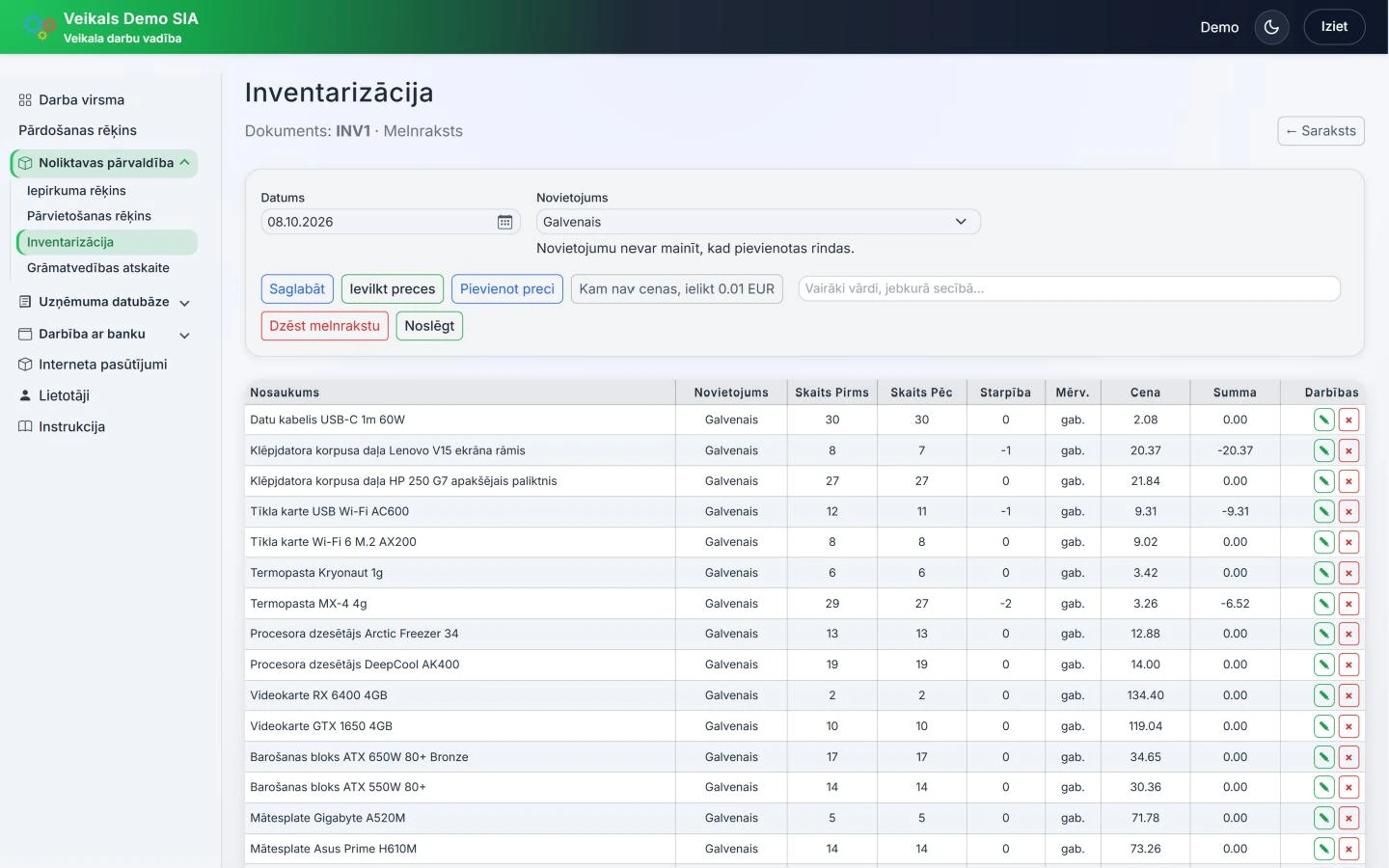
Task: Edit row Lenovo V15 ekrāna rāmis
Action: (1324, 450)
